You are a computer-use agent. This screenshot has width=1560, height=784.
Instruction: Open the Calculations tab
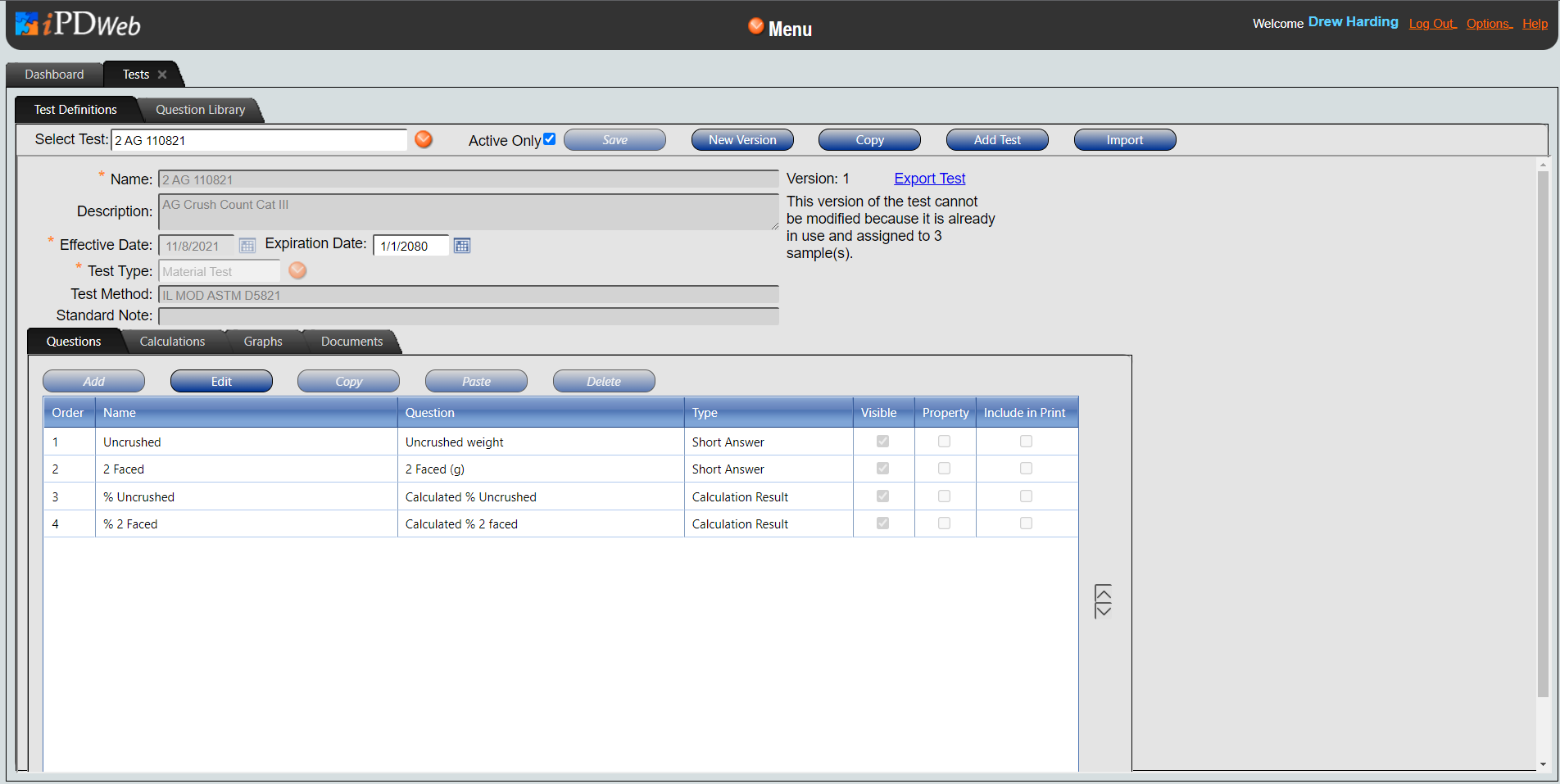coord(172,342)
